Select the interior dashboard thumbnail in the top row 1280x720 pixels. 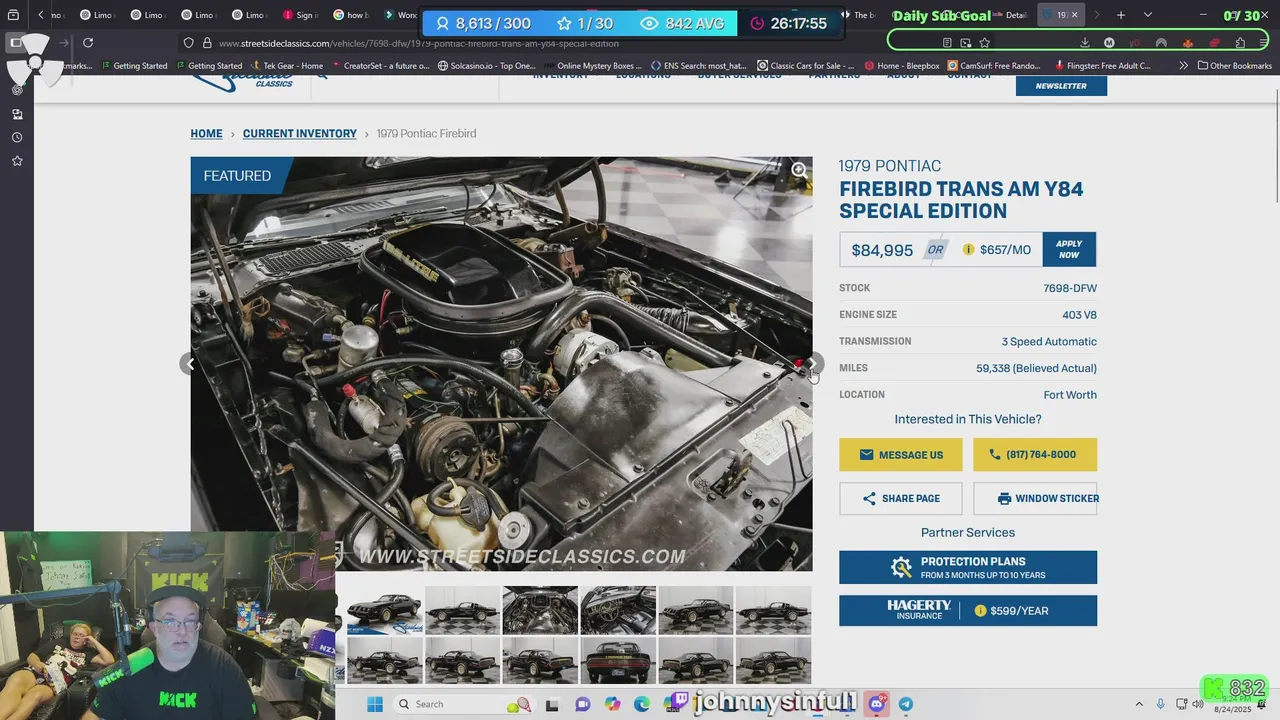[618, 610]
